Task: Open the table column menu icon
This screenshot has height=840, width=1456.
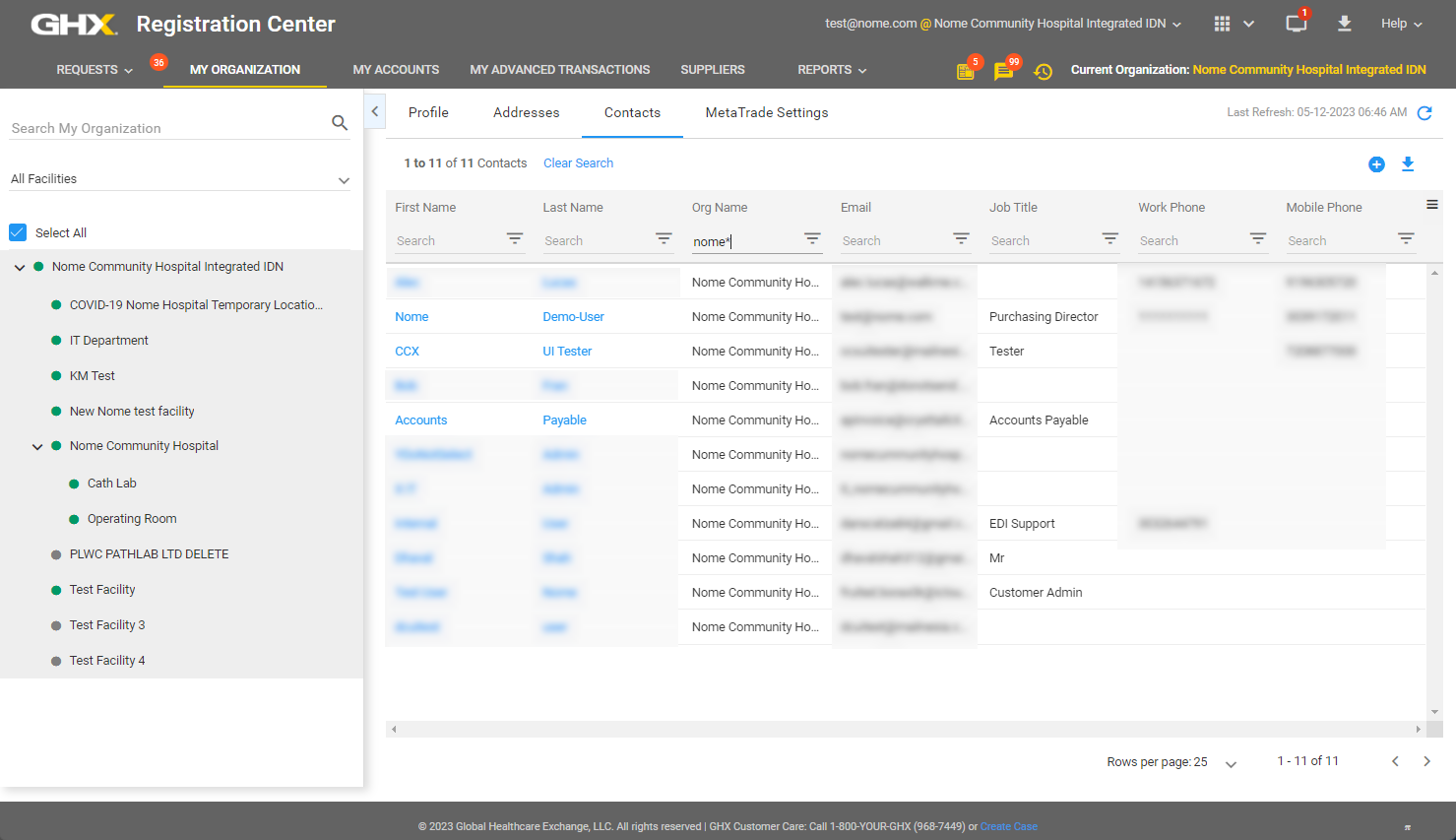Action: [1432, 205]
